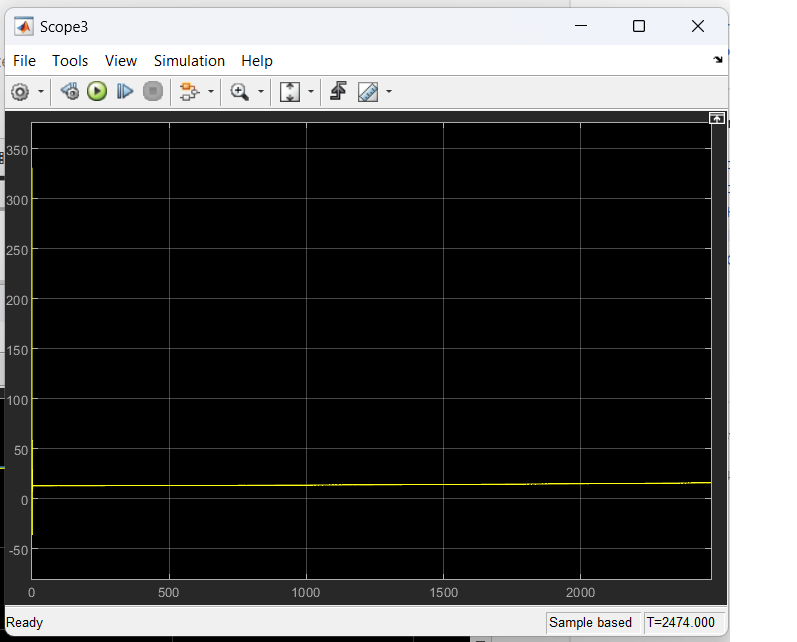This screenshot has height=642, width=797.
Task: Click the 500 x-axis tick label
Action: tap(168, 593)
